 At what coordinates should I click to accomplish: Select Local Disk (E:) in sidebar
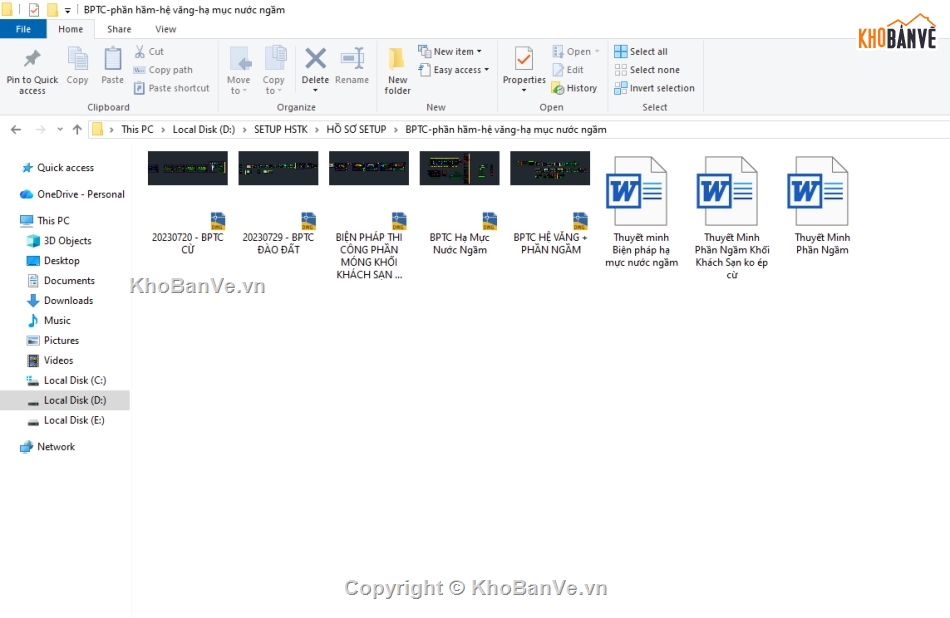click(73, 420)
